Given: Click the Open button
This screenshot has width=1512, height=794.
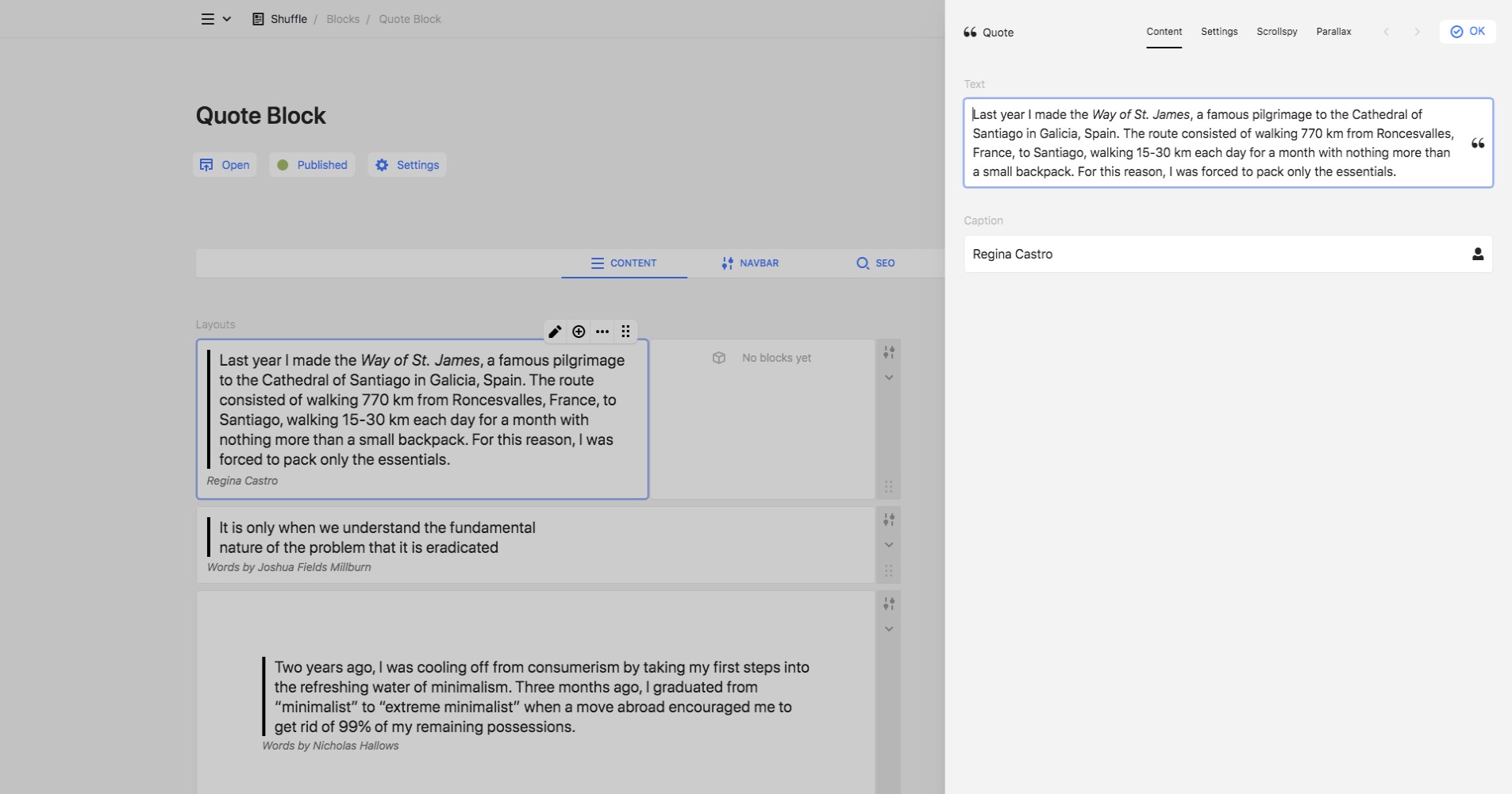Looking at the screenshot, I should click(x=225, y=165).
